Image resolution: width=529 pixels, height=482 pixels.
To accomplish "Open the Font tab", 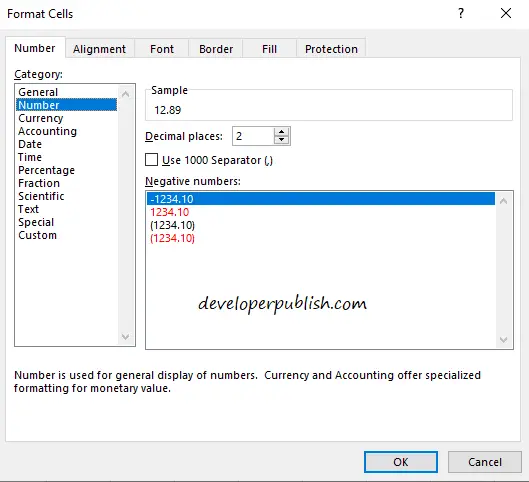I will [162, 49].
